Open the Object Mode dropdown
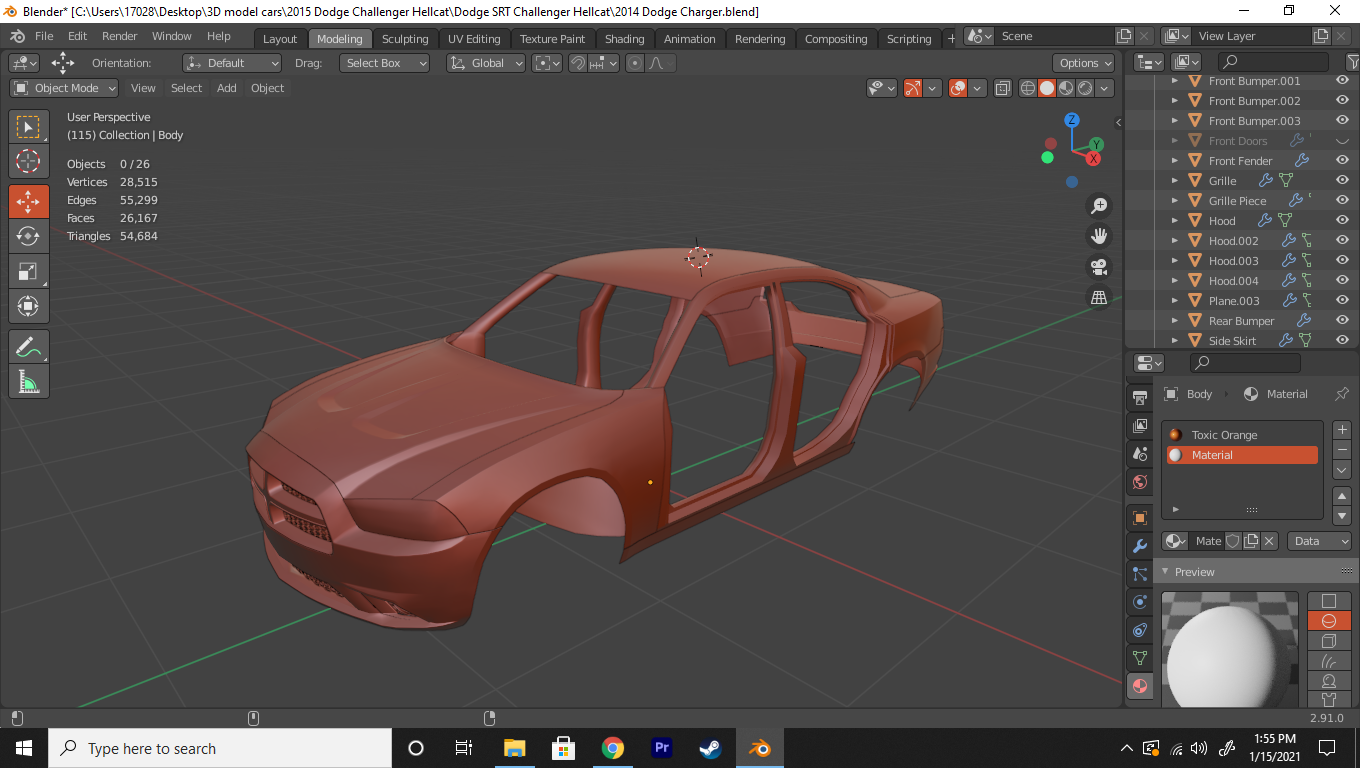Viewport: 1360px width, 768px height. pyautogui.click(x=64, y=88)
